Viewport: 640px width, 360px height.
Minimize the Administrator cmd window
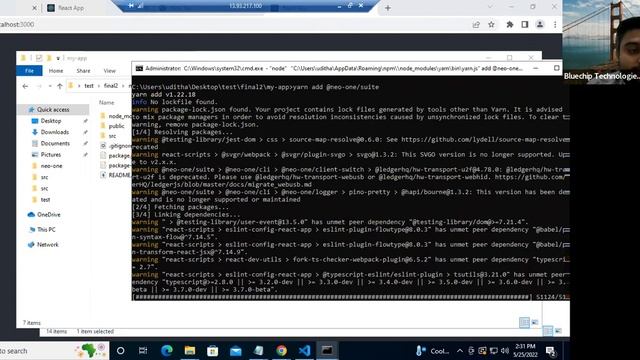pos(536,68)
